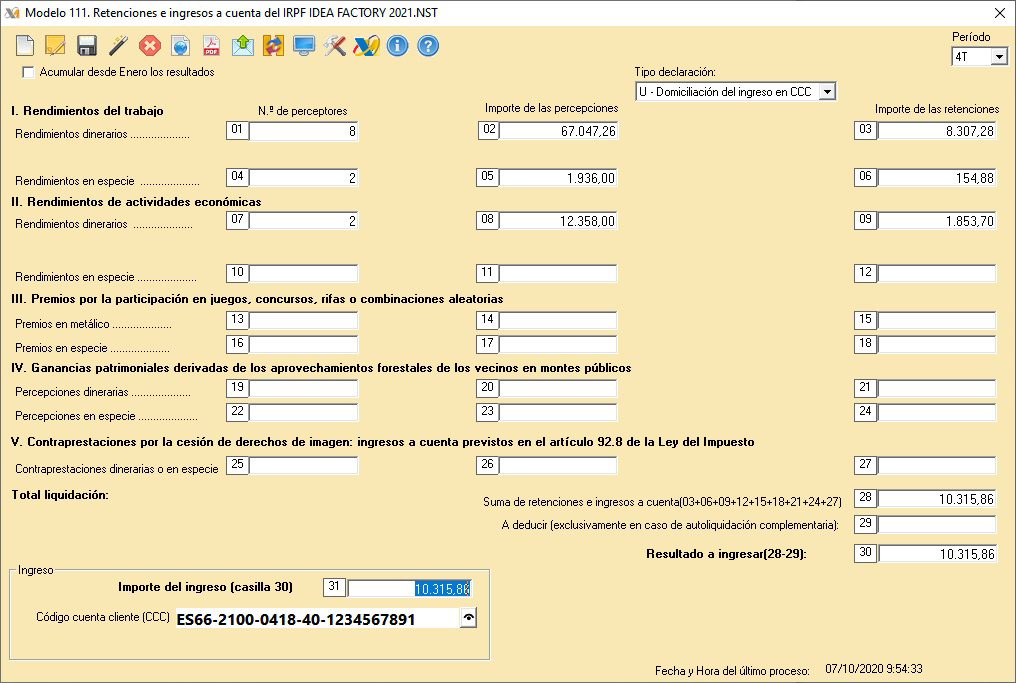Click field 30 Resultado a ingresar
Viewport: 1016px width, 683px height.
point(936,554)
